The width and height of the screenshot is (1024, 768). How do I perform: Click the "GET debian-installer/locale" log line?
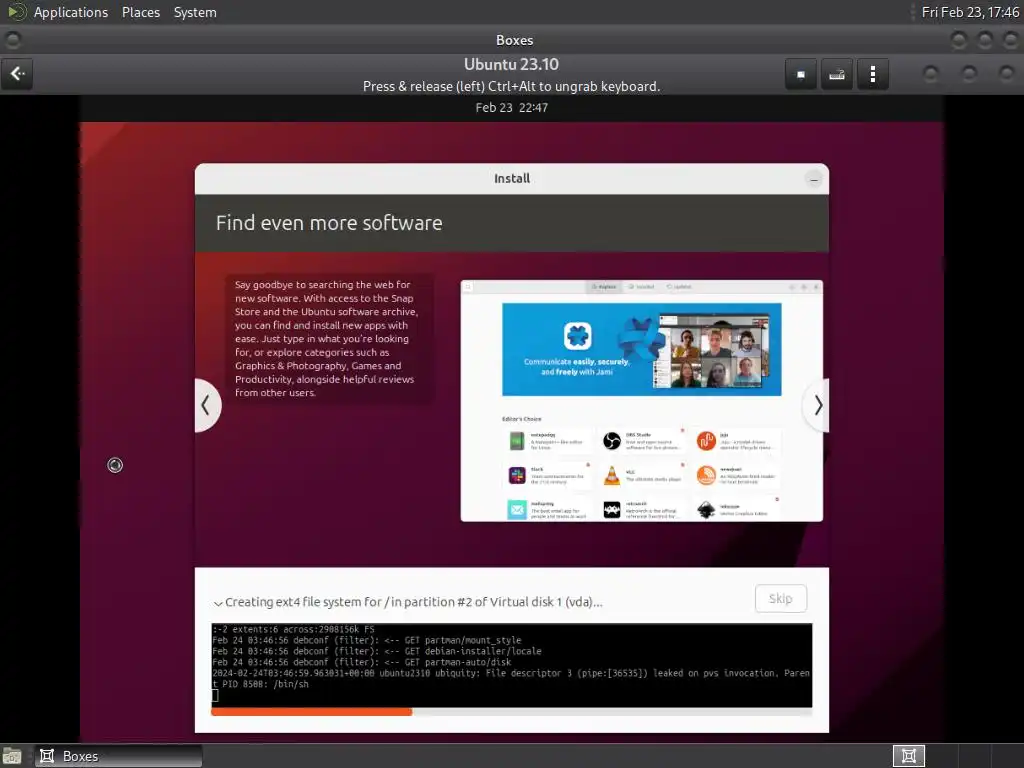(x=377, y=651)
